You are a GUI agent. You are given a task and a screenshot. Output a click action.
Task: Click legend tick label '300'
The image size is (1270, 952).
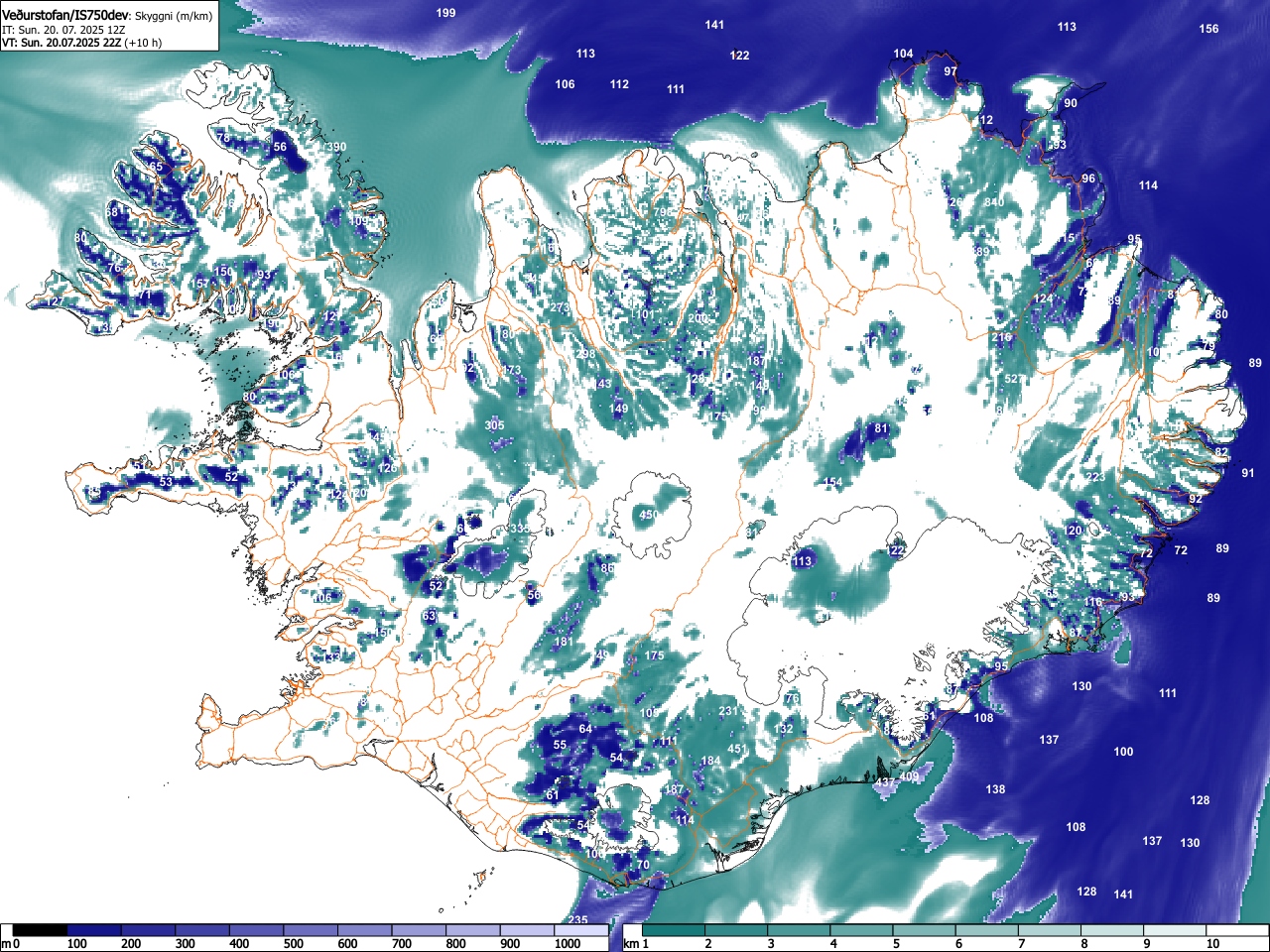(x=185, y=944)
